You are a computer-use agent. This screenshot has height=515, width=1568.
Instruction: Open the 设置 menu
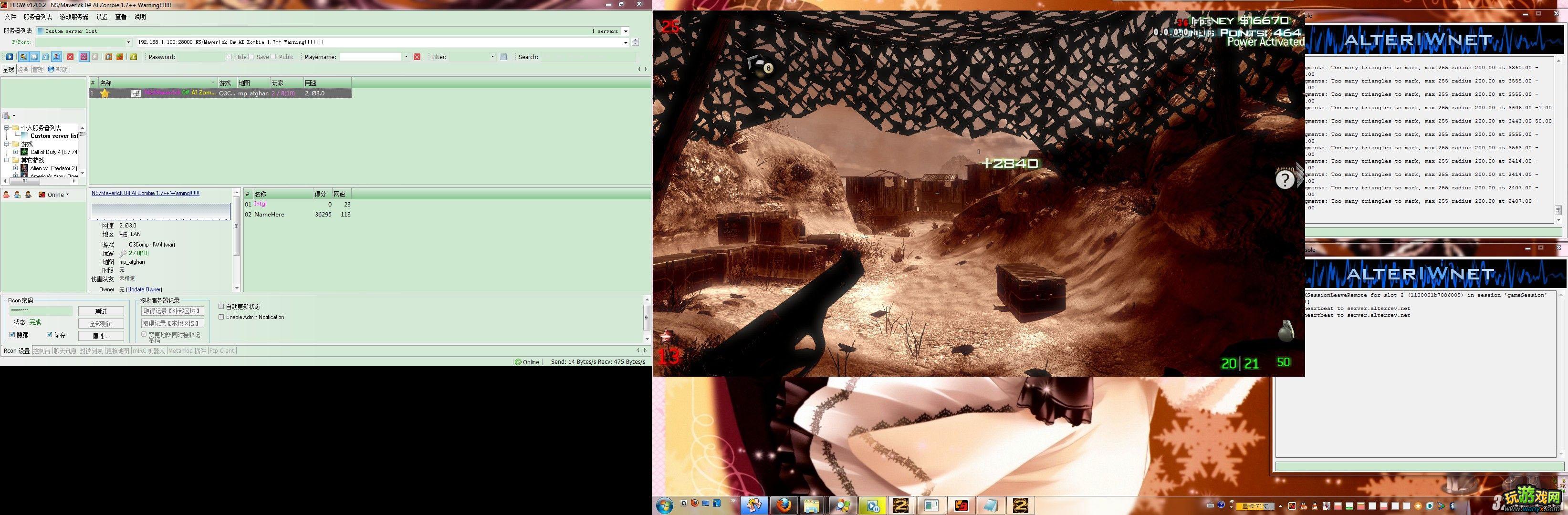pyautogui.click(x=102, y=17)
